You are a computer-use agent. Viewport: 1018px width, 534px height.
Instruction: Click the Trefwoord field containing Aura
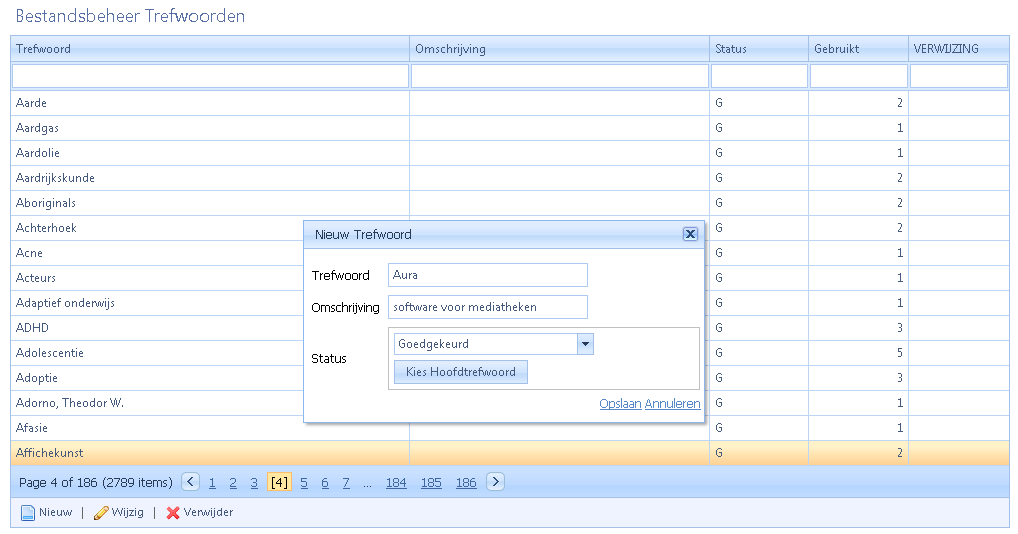pyautogui.click(x=488, y=276)
